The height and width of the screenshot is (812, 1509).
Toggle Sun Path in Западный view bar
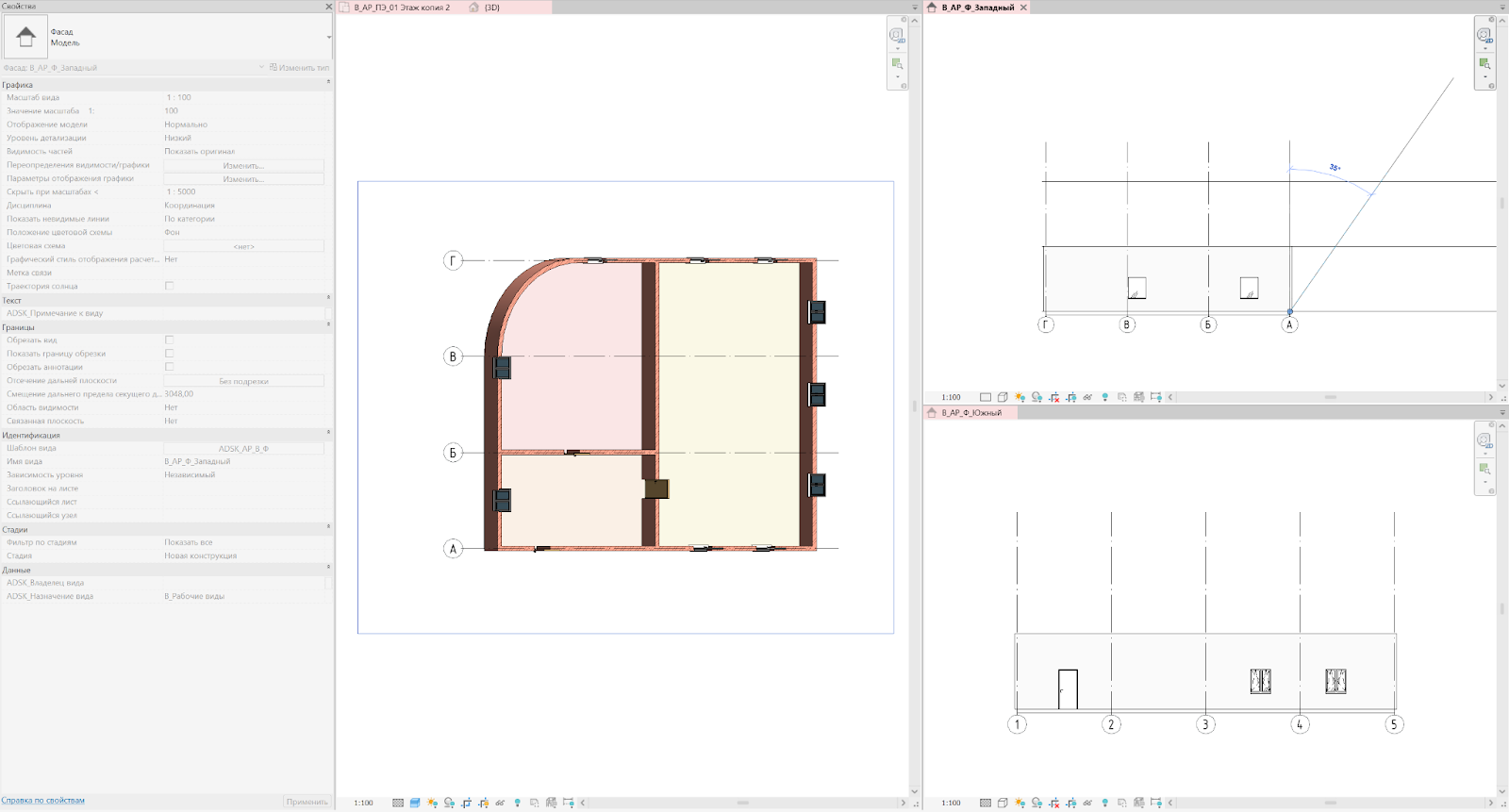[x=1020, y=397]
